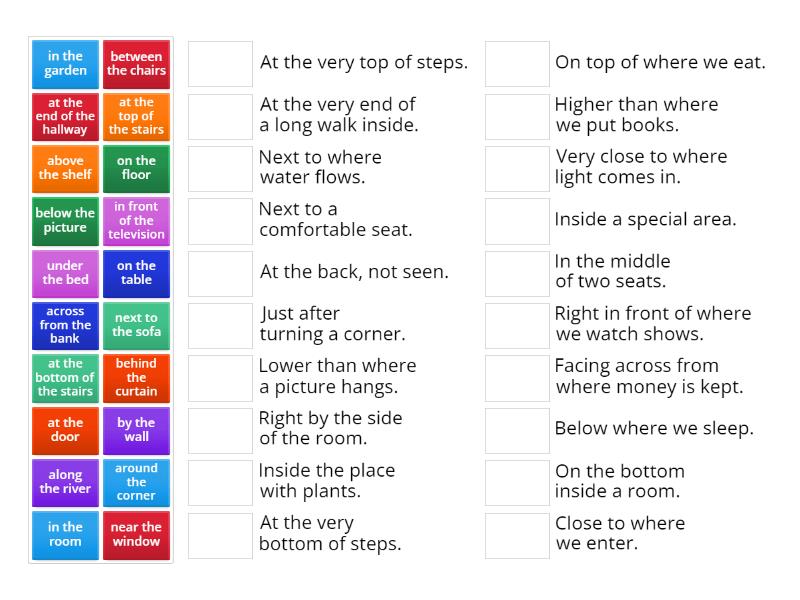The height and width of the screenshot is (600, 800).
Task: Select the 'above the shelf' tile
Action: pos(64,168)
